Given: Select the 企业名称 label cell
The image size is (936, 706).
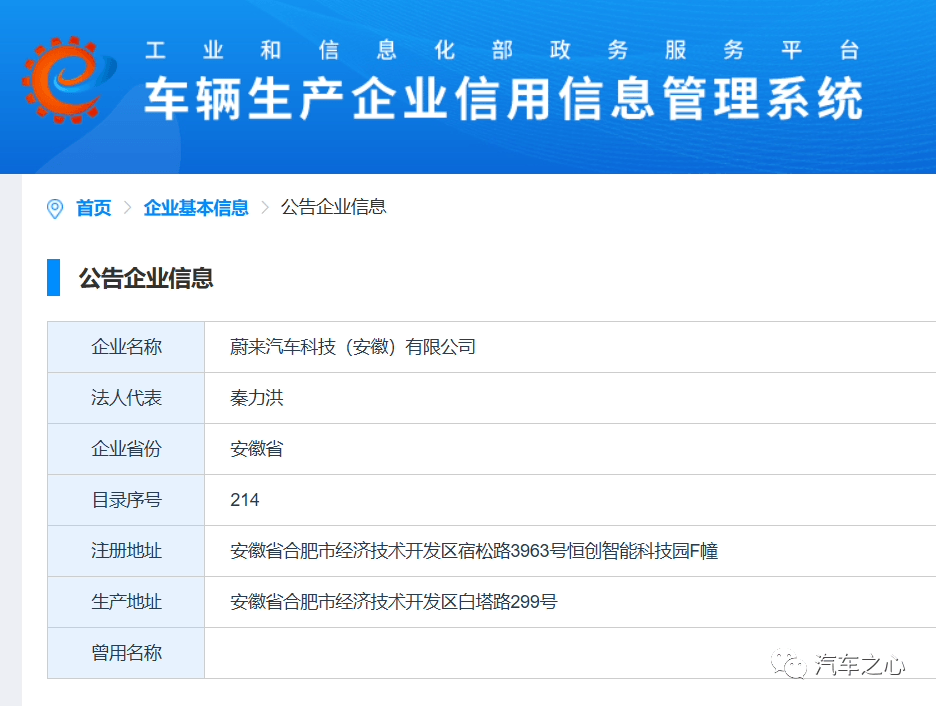Looking at the screenshot, I should (126, 347).
